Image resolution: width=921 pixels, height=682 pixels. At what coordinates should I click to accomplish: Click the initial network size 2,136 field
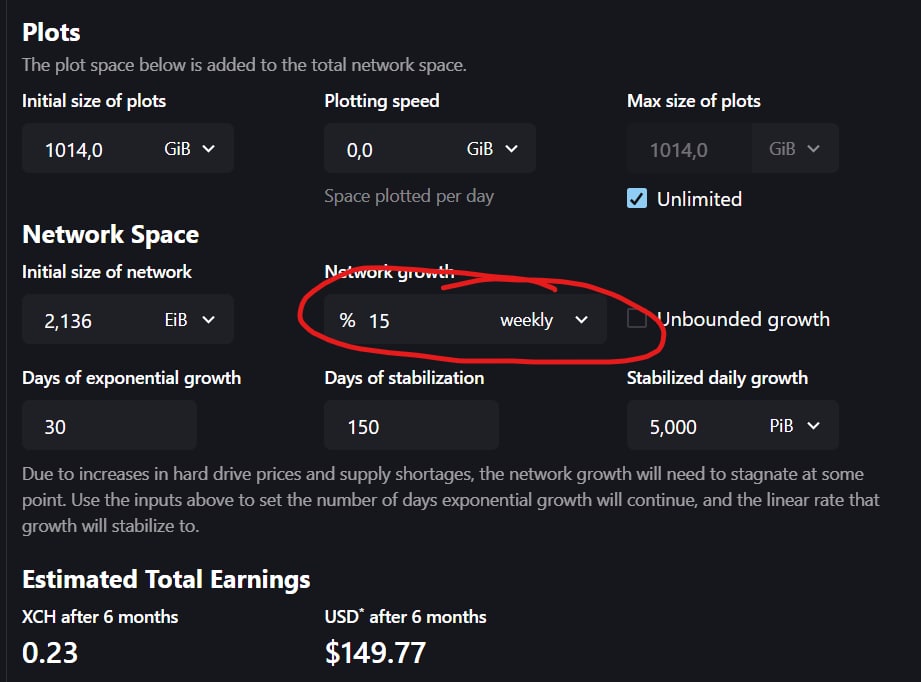88,320
